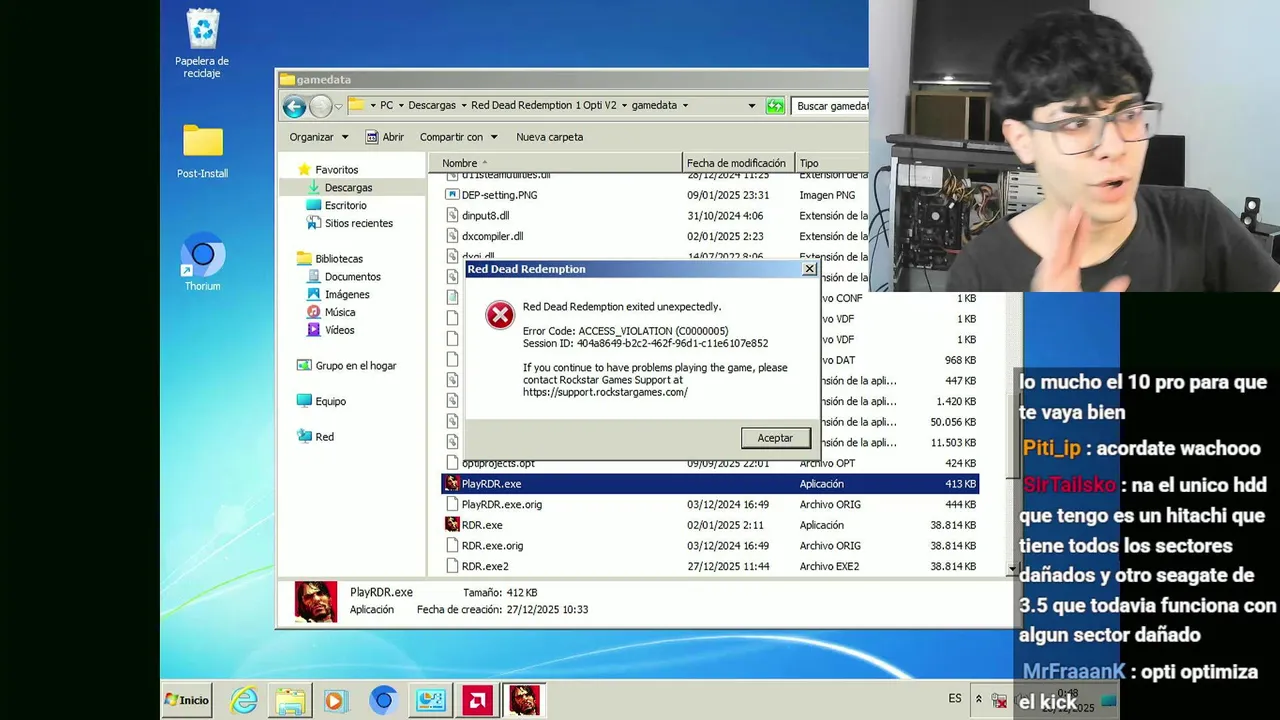Switch to Red Dead Redemption taskbar icon
This screenshot has height=720, width=1280.
click(x=524, y=700)
